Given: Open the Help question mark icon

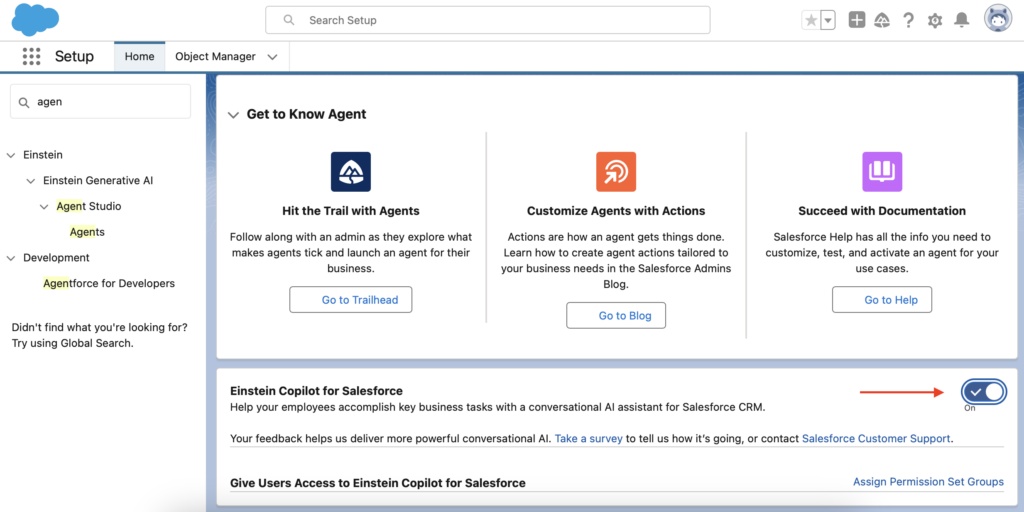Looking at the screenshot, I should click(909, 20).
